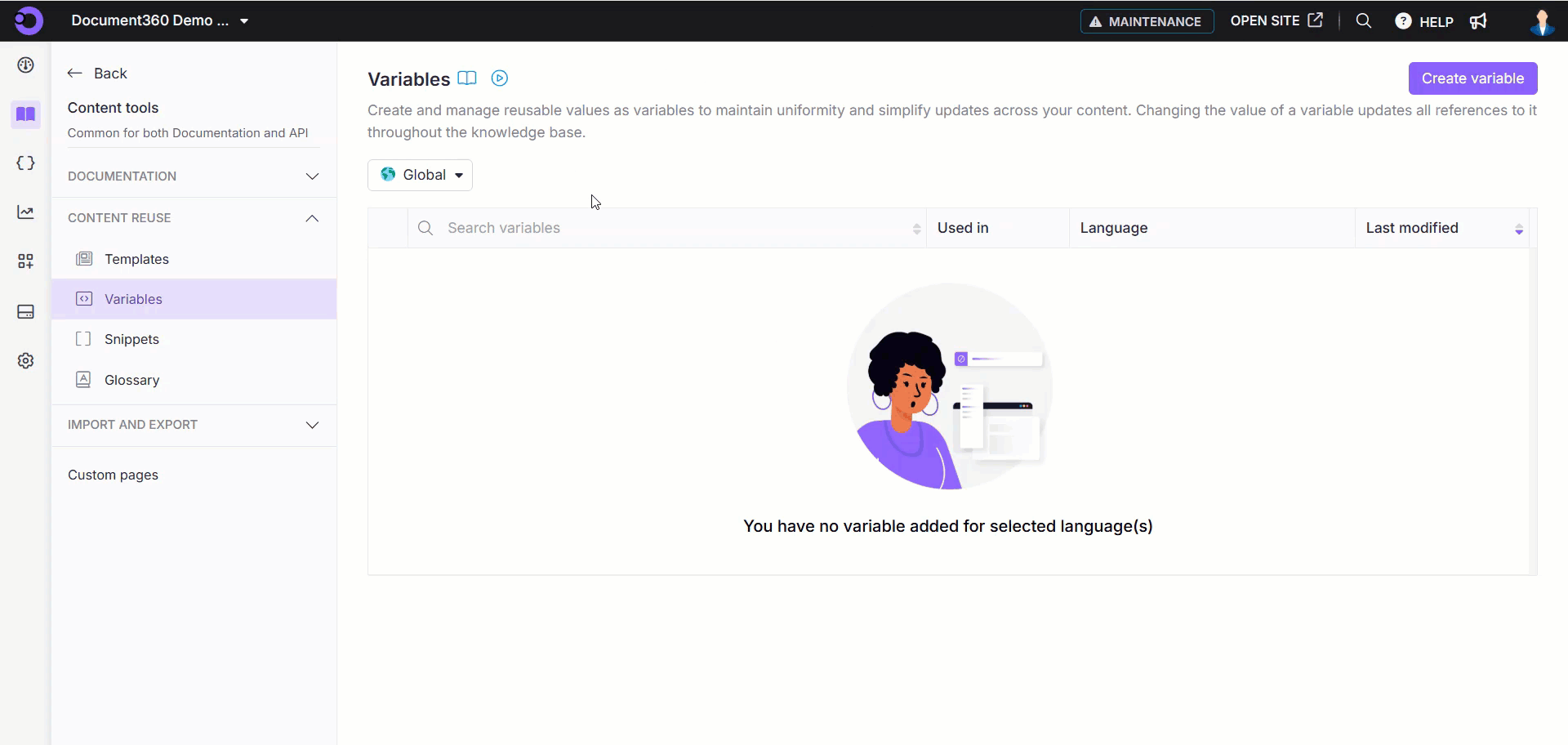Click the Snippets bracket icon

pyautogui.click(x=83, y=339)
